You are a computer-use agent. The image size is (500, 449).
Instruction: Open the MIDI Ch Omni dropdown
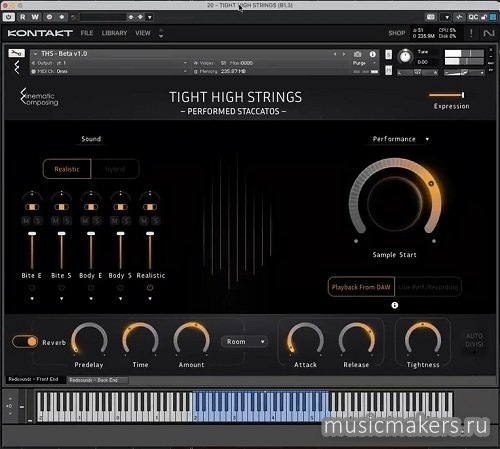(109, 71)
